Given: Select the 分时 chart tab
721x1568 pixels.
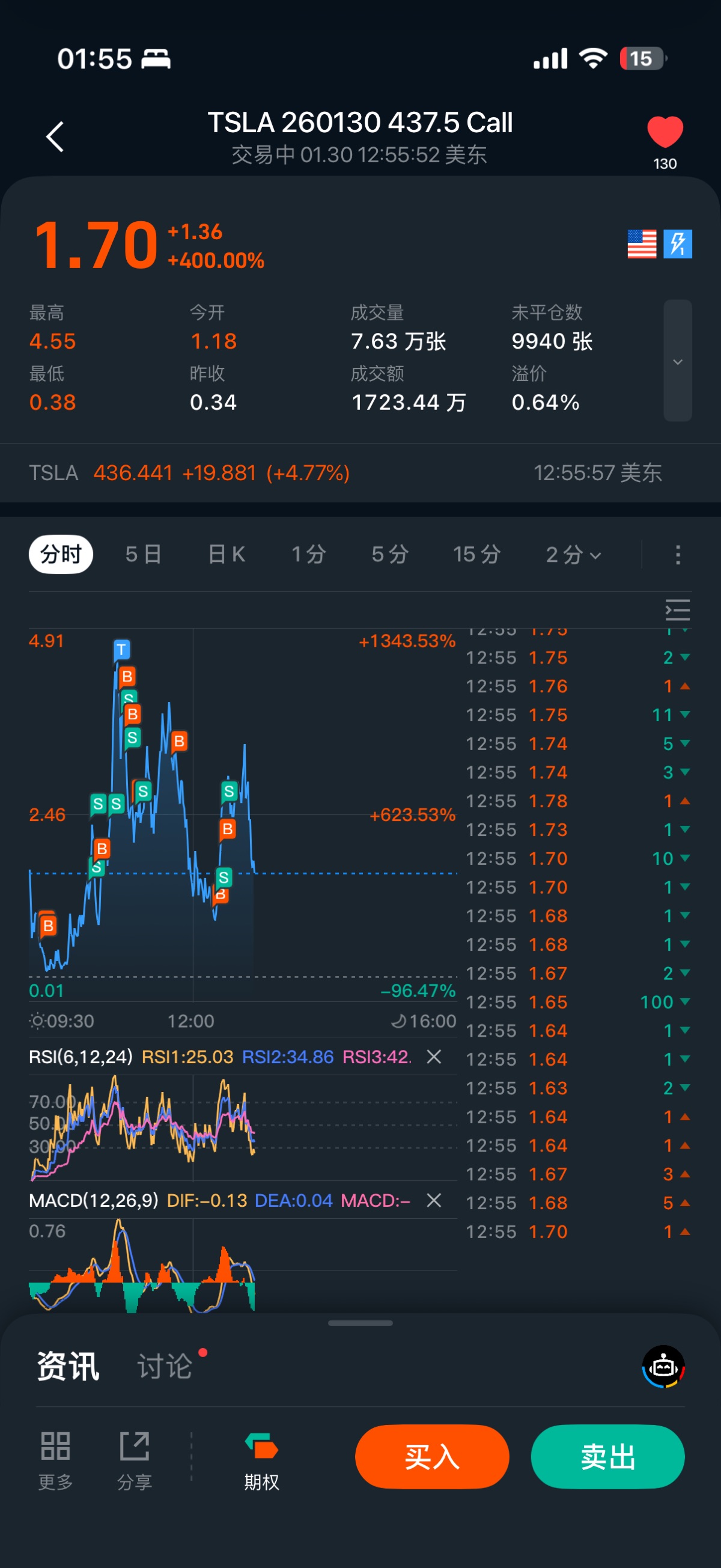Looking at the screenshot, I should 61,555.
